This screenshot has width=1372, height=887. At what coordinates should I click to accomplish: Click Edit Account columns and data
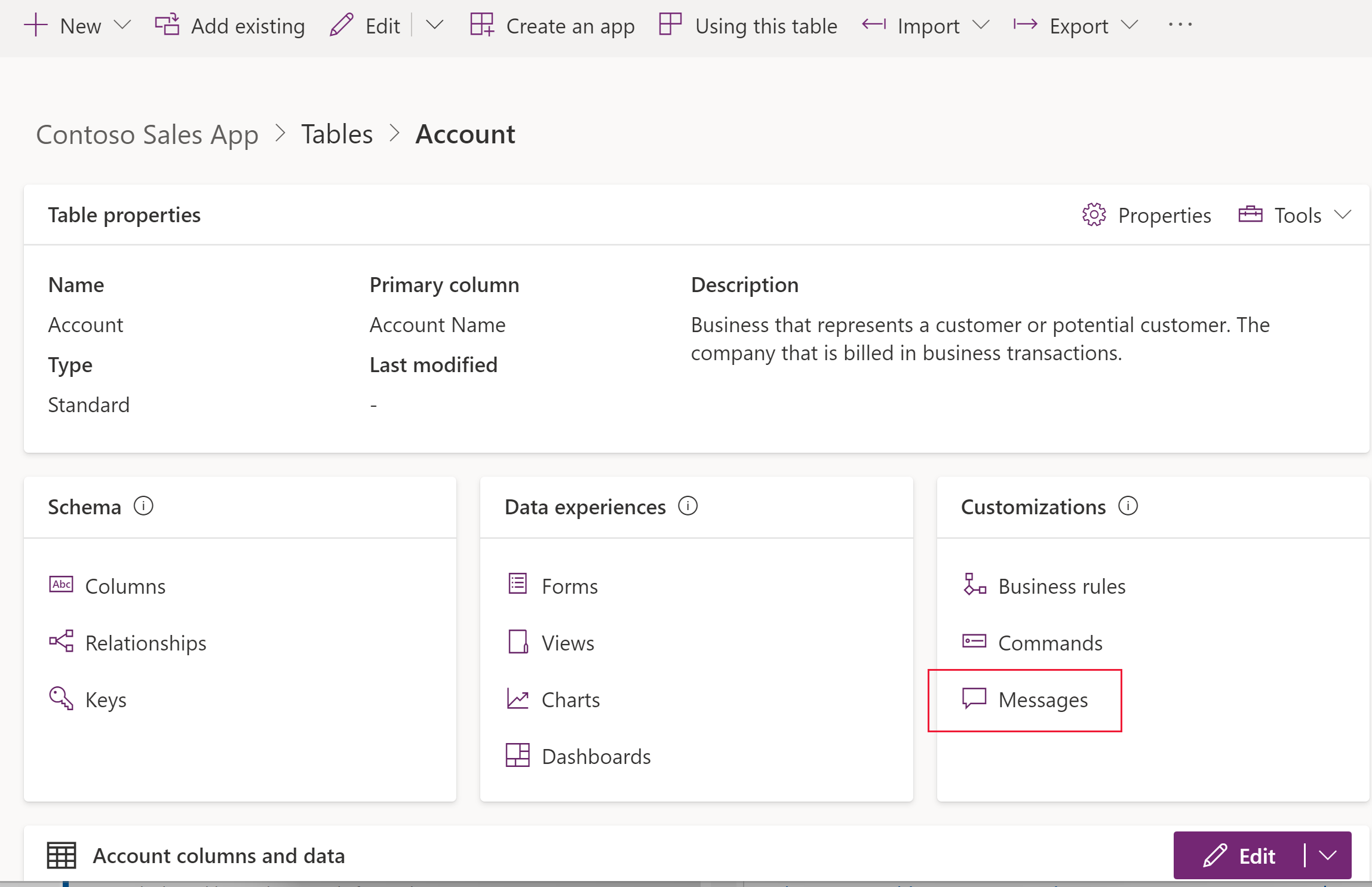pos(1243,855)
